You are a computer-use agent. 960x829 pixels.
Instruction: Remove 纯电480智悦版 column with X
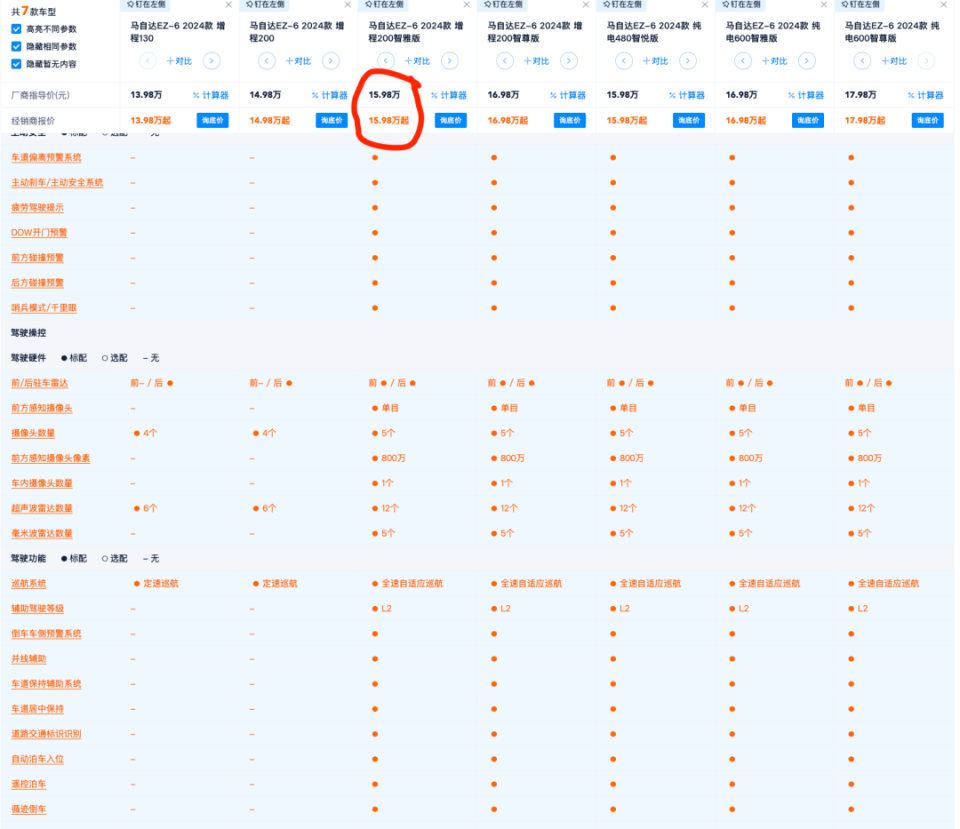(705, 5)
